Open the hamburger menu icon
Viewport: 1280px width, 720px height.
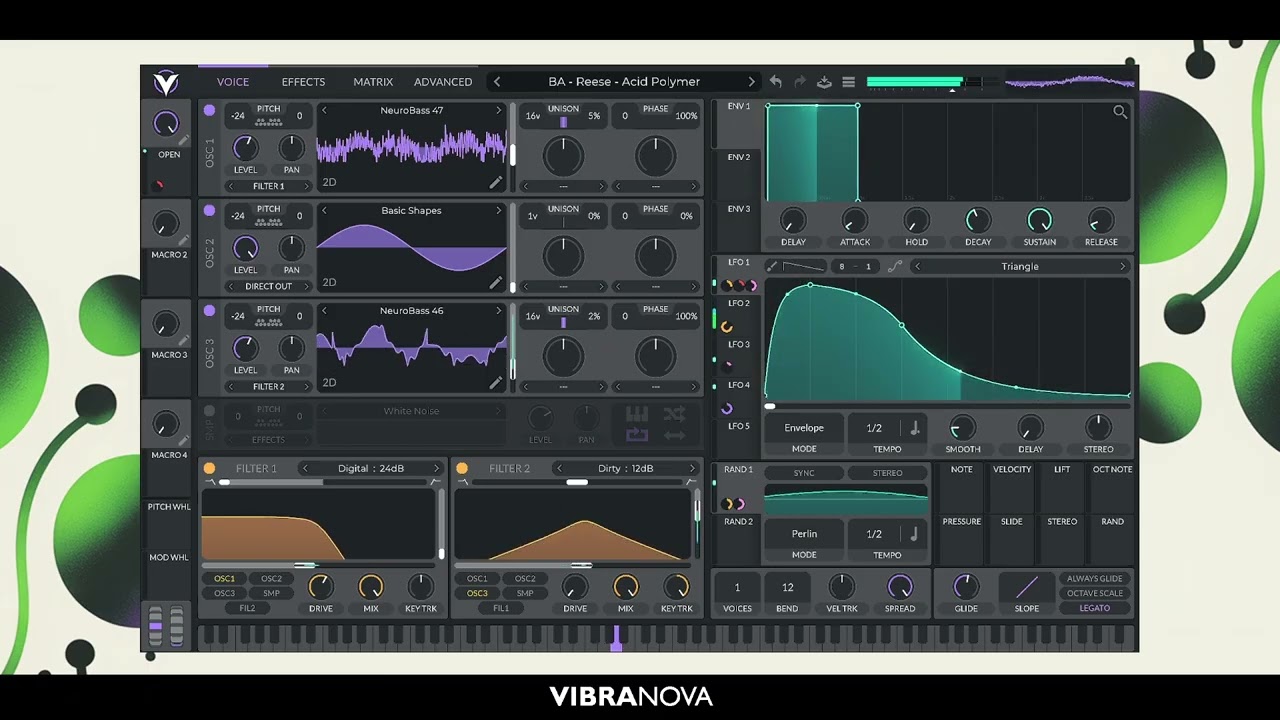[x=848, y=82]
